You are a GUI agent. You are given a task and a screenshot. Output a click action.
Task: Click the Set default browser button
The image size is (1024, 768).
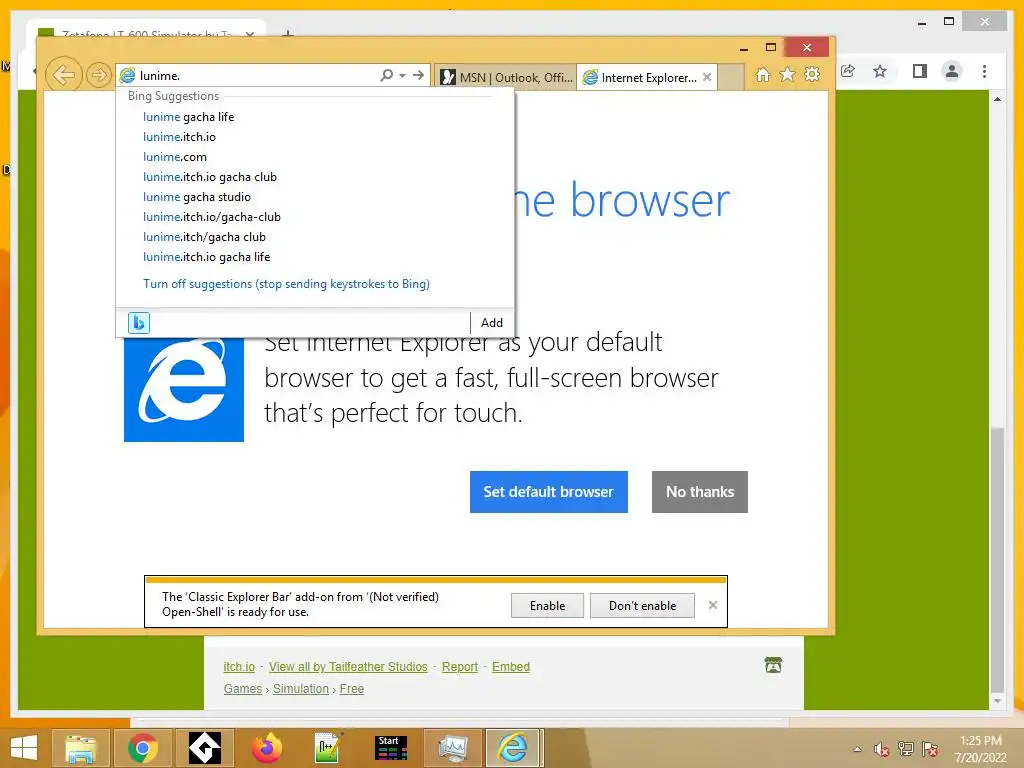click(x=549, y=492)
